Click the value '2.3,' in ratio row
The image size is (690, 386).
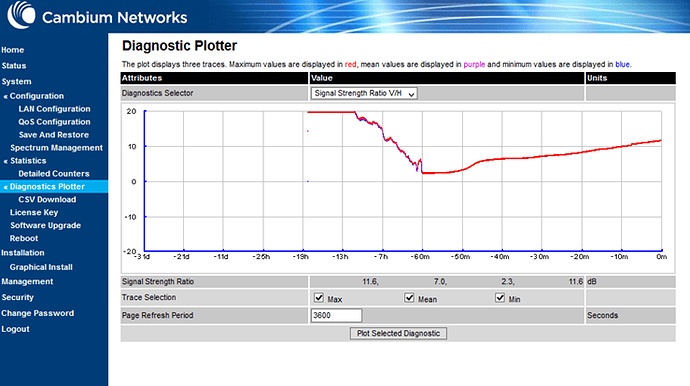508,282
